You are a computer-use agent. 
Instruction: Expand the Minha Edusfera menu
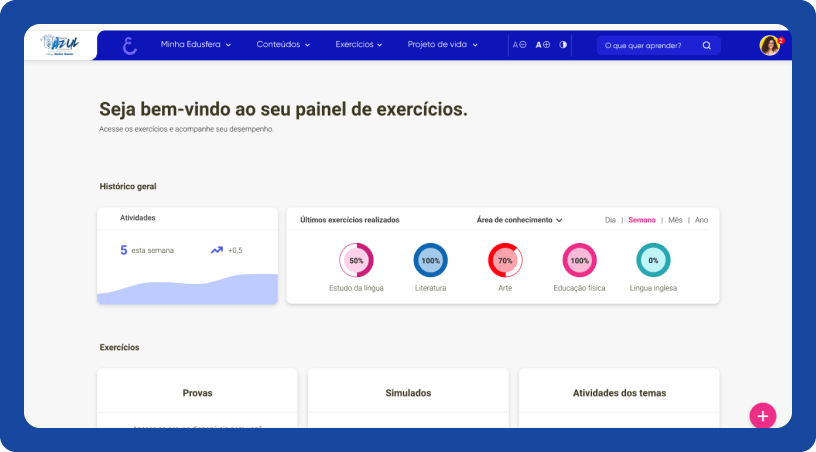click(x=196, y=45)
